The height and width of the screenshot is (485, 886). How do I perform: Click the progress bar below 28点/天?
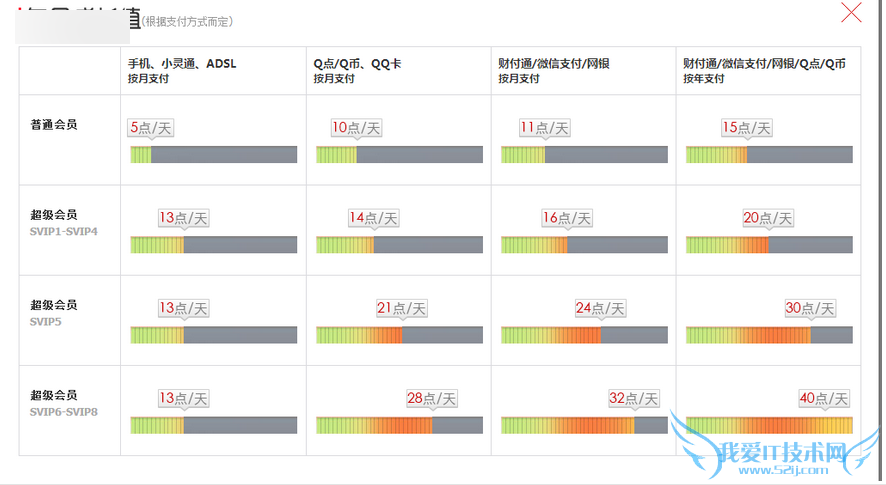pos(399,425)
